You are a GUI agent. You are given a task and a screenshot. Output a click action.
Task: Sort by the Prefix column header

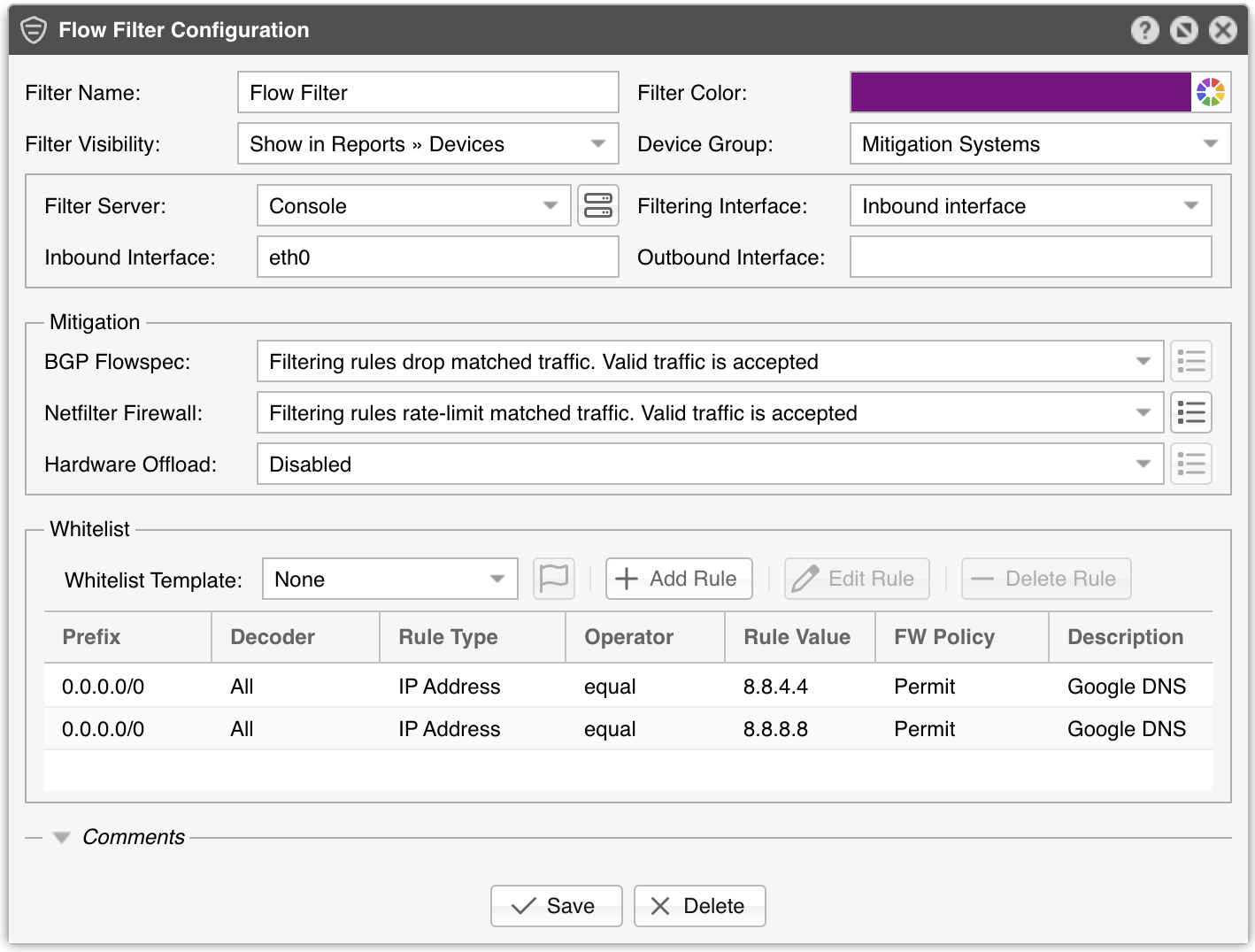[x=128, y=637]
